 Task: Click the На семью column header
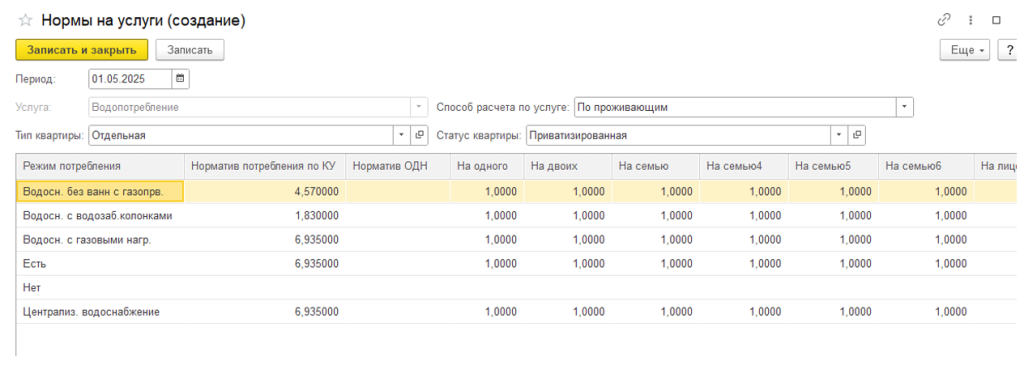tap(656, 166)
